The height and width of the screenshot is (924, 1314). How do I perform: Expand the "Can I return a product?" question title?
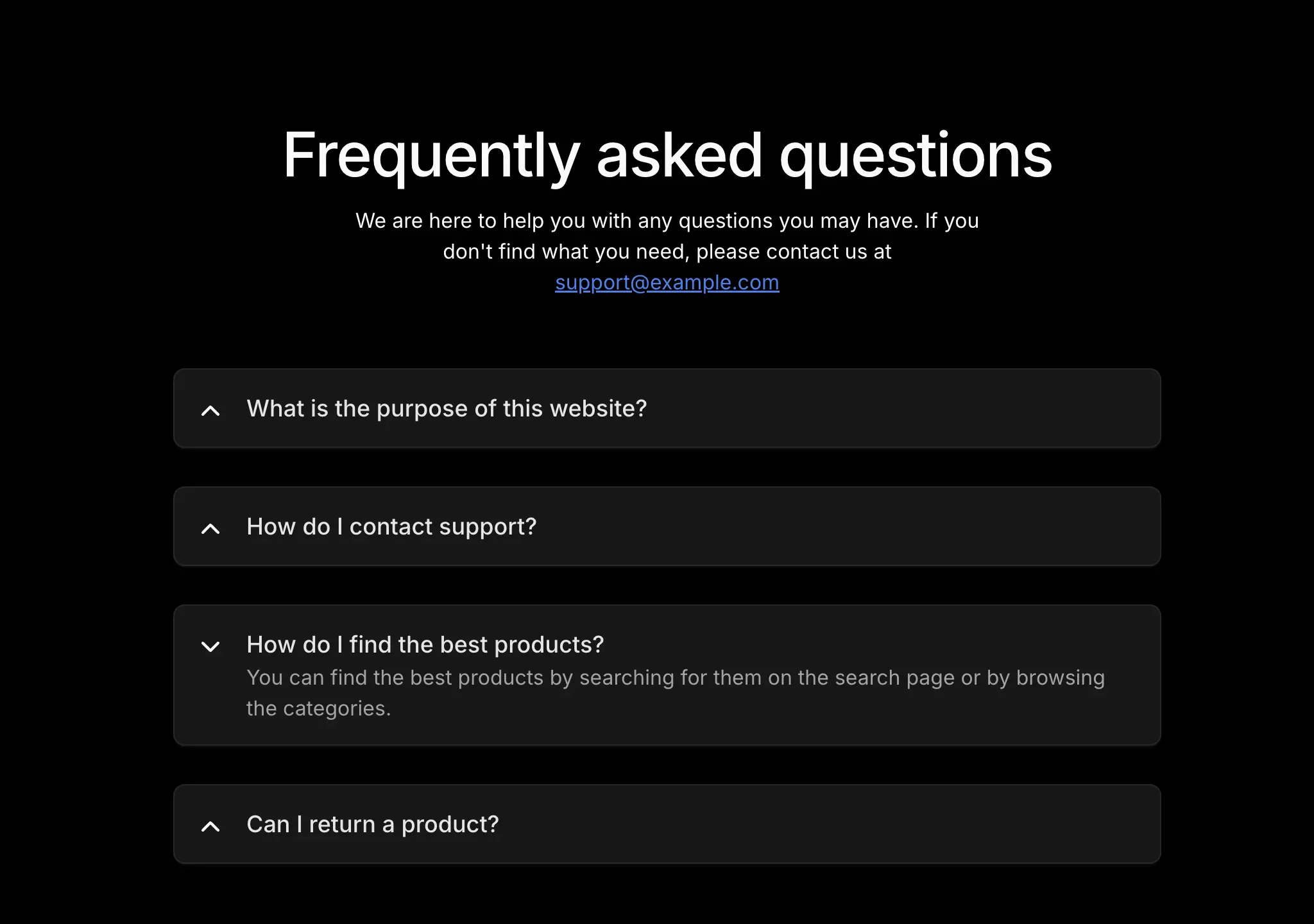click(x=372, y=825)
